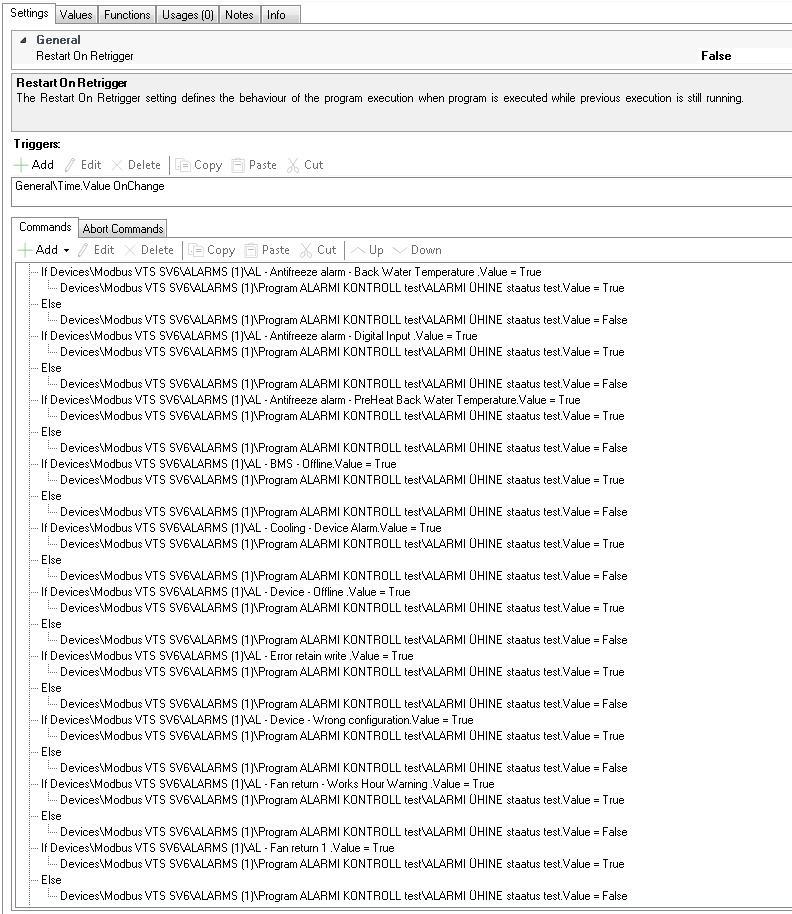The width and height of the screenshot is (792, 914).
Task: Switch to Abort Commands tab
Action: [123, 229]
